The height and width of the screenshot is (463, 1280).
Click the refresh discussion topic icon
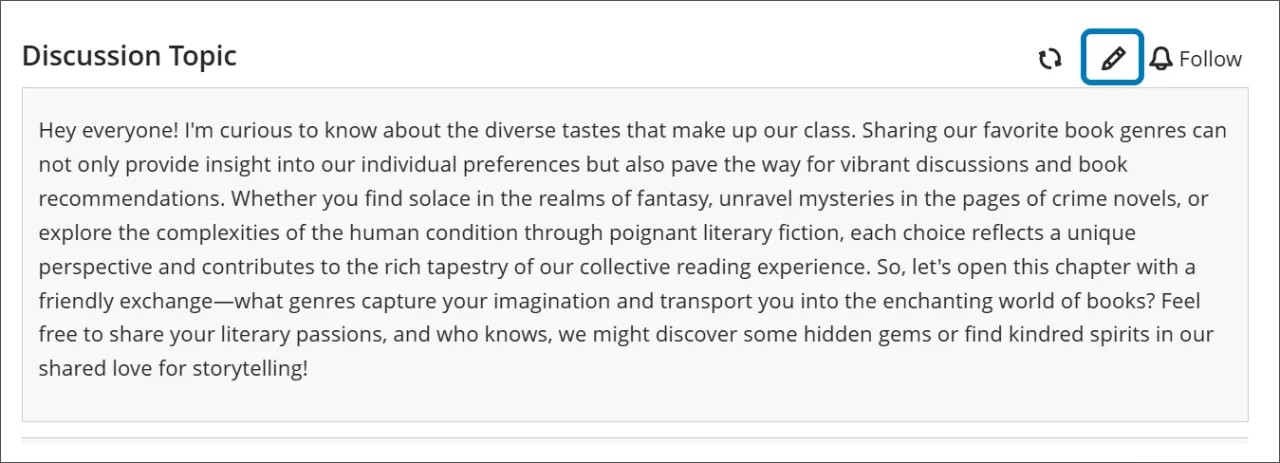tap(1049, 59)
